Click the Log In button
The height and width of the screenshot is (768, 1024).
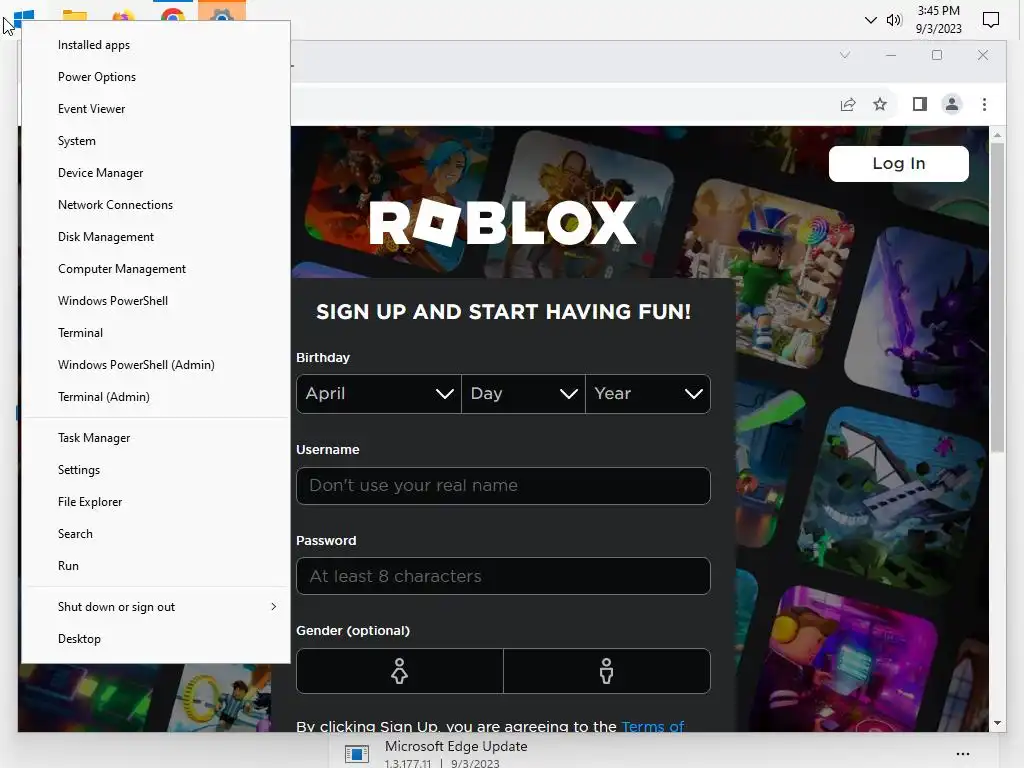pyautogui.click(x=899, y=164)
